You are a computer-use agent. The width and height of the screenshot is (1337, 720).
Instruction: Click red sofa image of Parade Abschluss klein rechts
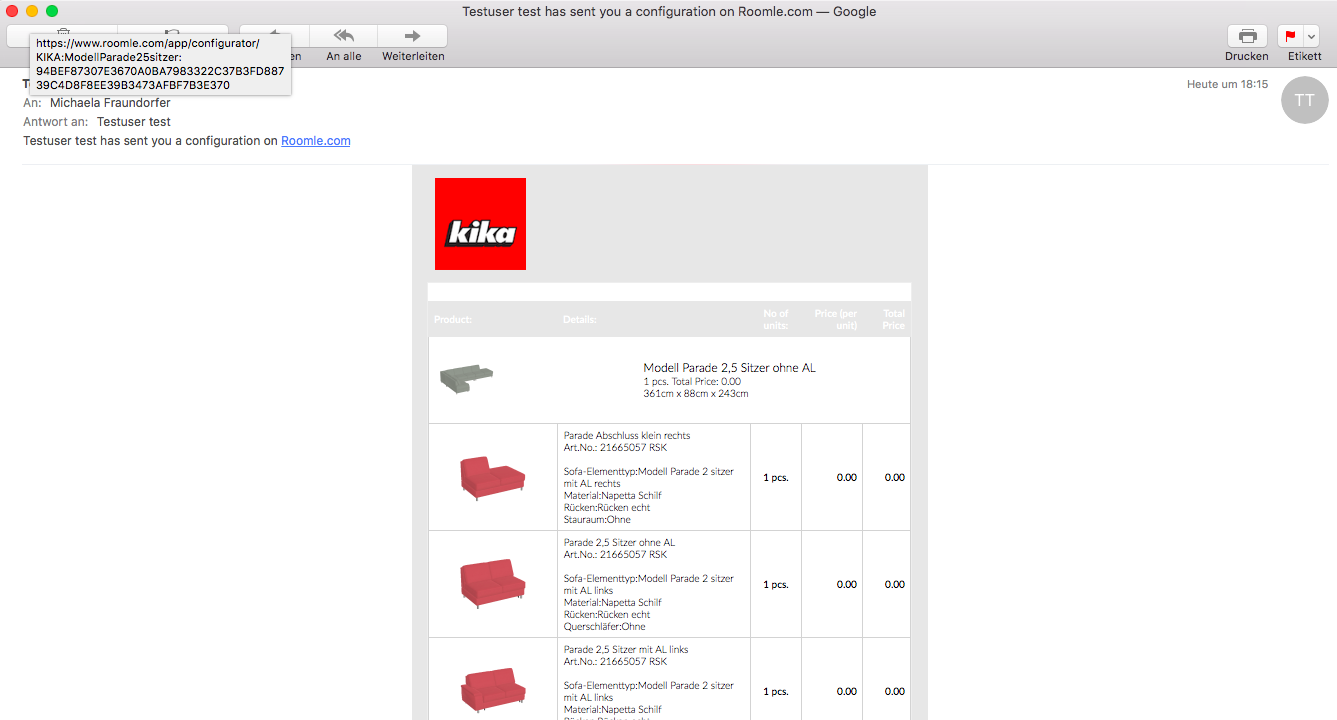point(493,478)
